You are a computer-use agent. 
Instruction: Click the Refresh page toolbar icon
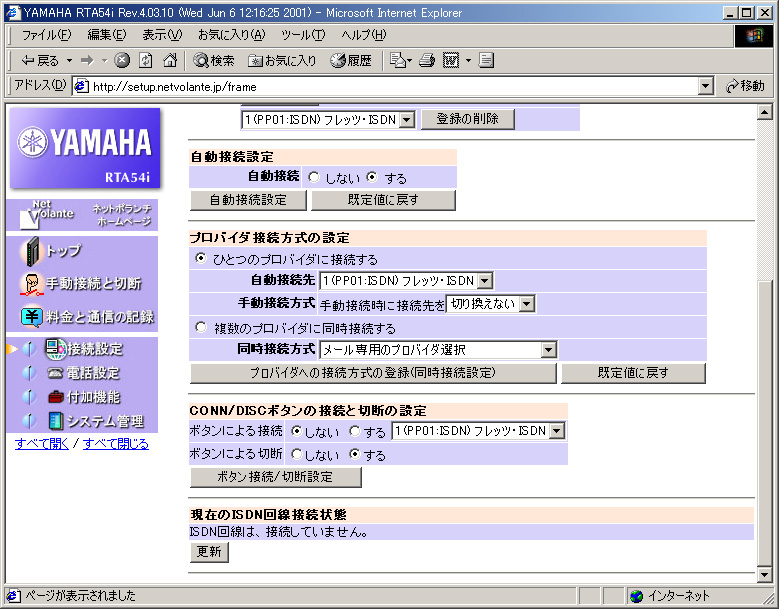(x=146, y=61)
